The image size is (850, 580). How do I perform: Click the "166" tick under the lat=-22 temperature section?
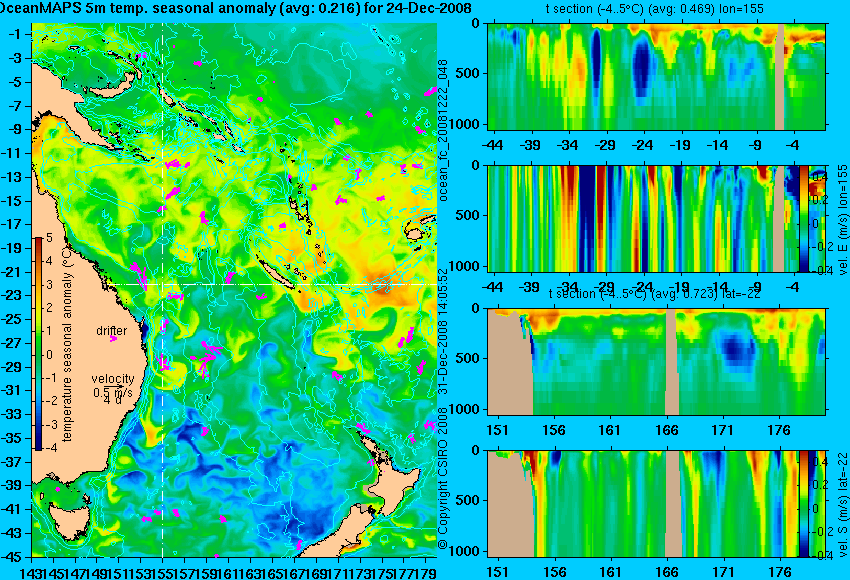pyautogui.click(x=666, y=430)
